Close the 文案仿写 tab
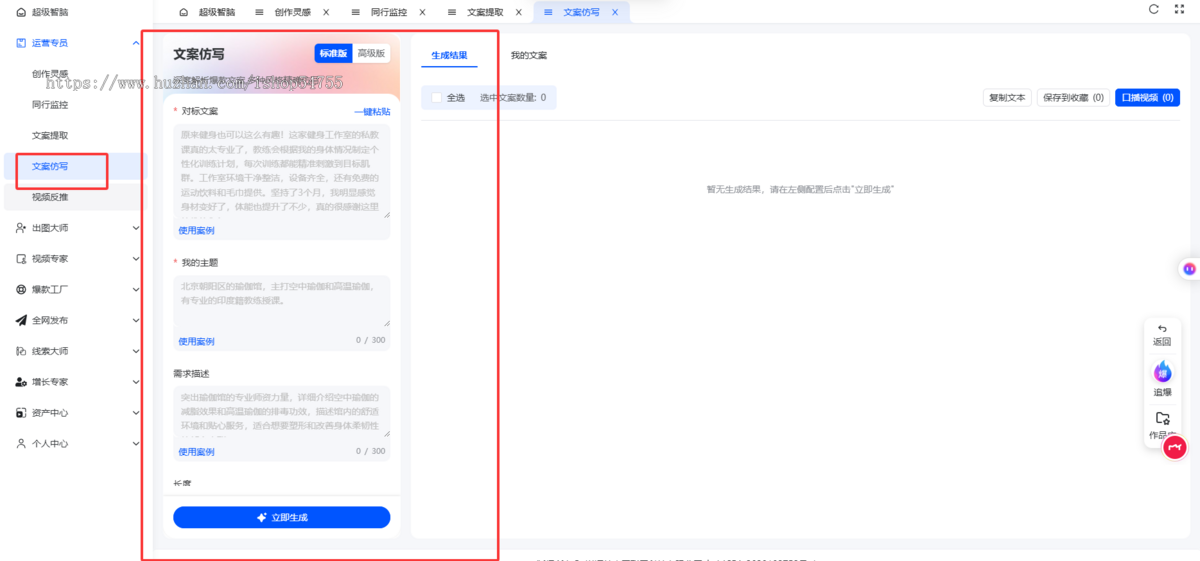The image size is (1200, 561). coord(615,12)
